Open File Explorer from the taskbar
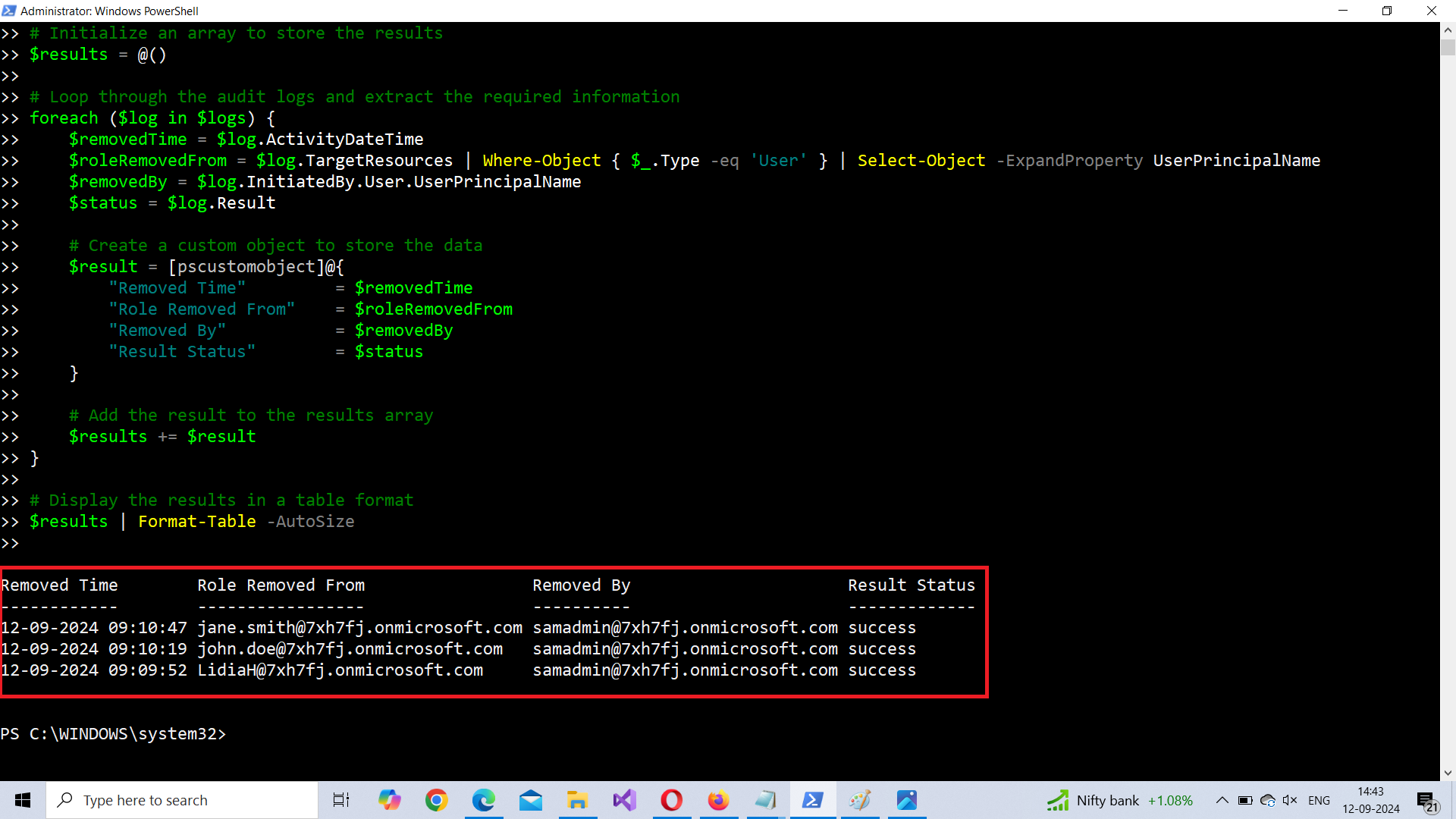This screenshot has width=1456, height=819. point(577,800)
